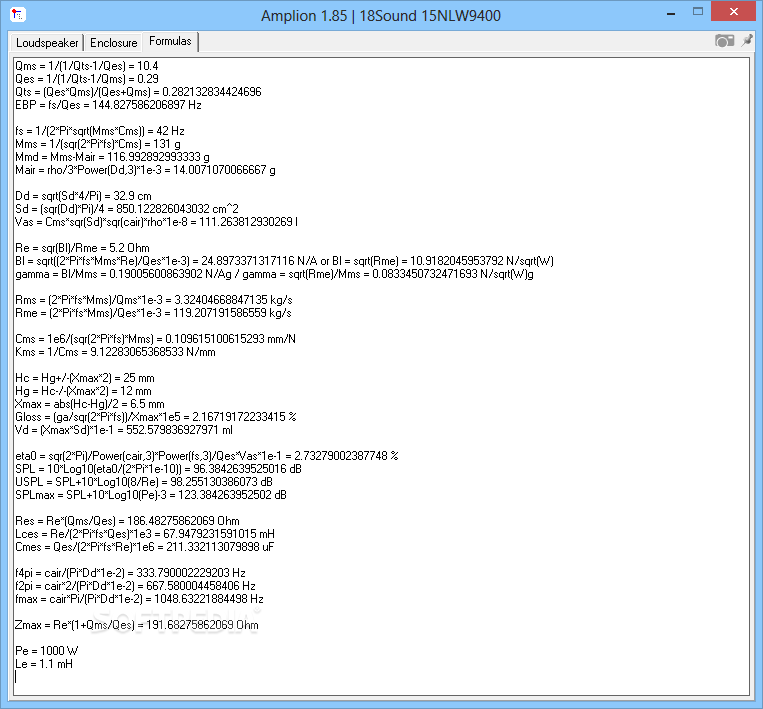Click the Hg = 12 mm line
This screenshot has height=709, width=763.
[83, 391]
